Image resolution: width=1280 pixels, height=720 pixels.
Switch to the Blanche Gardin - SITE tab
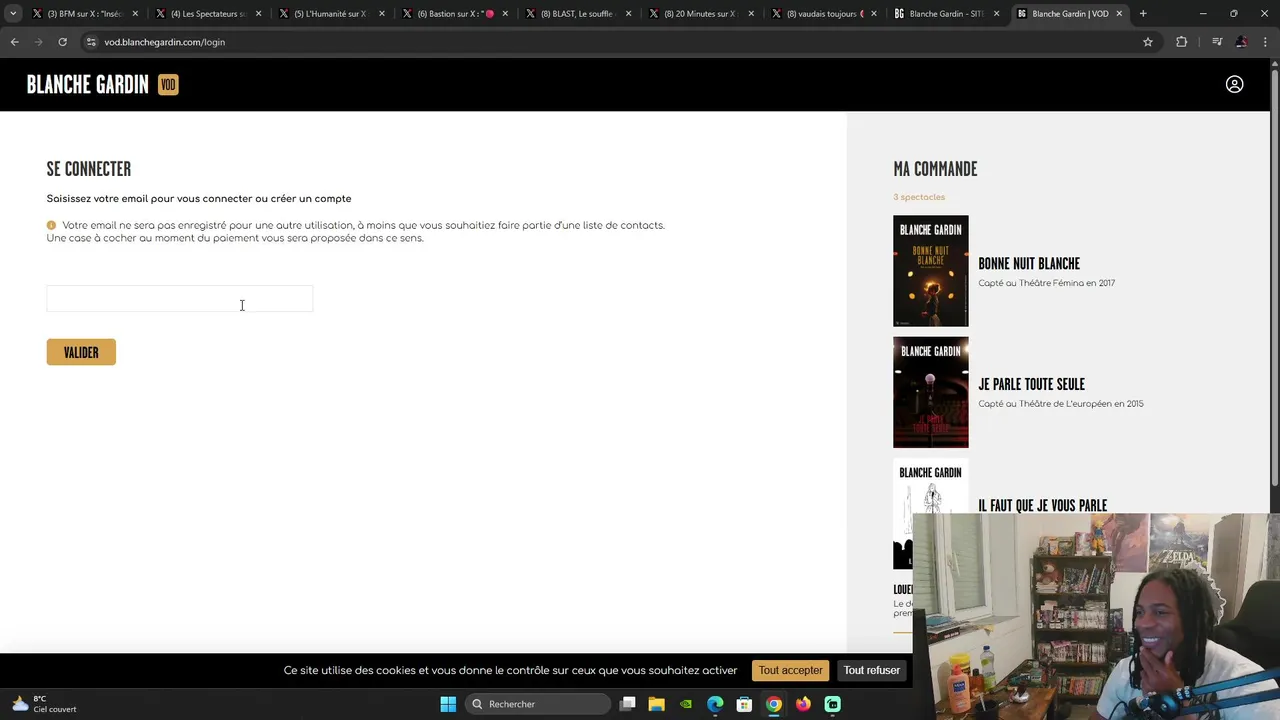click(946, 14)
